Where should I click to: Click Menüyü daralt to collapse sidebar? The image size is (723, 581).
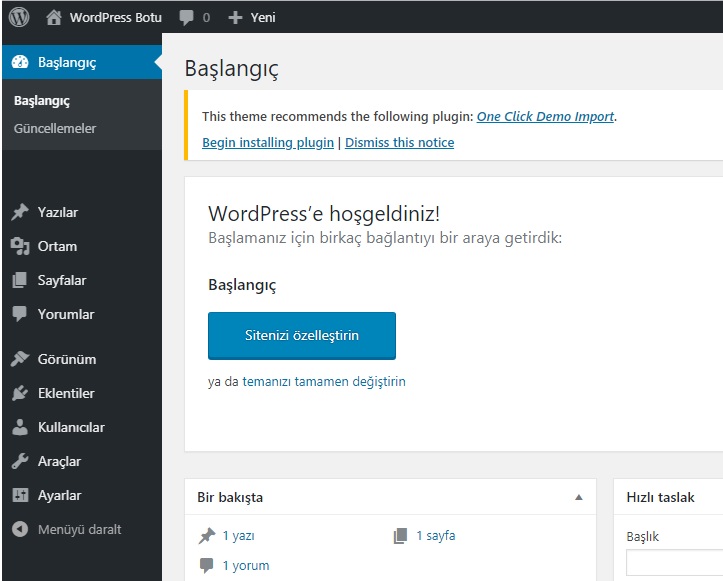(x=79, y=529)
